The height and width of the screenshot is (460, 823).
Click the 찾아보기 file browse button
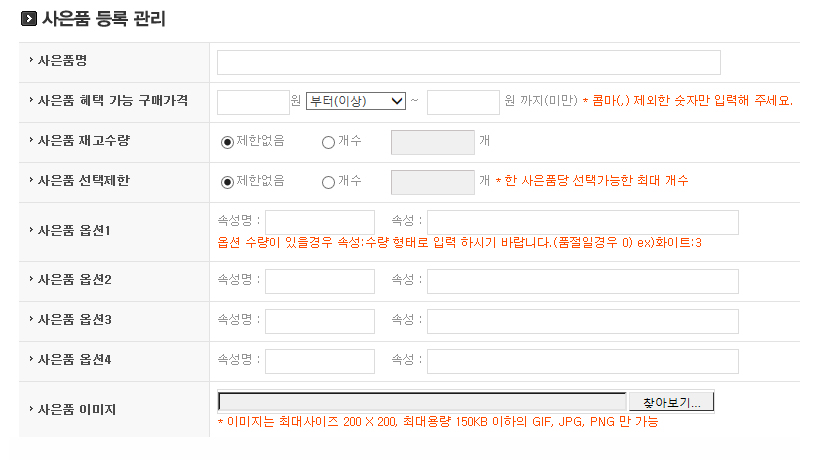(671, 402)
